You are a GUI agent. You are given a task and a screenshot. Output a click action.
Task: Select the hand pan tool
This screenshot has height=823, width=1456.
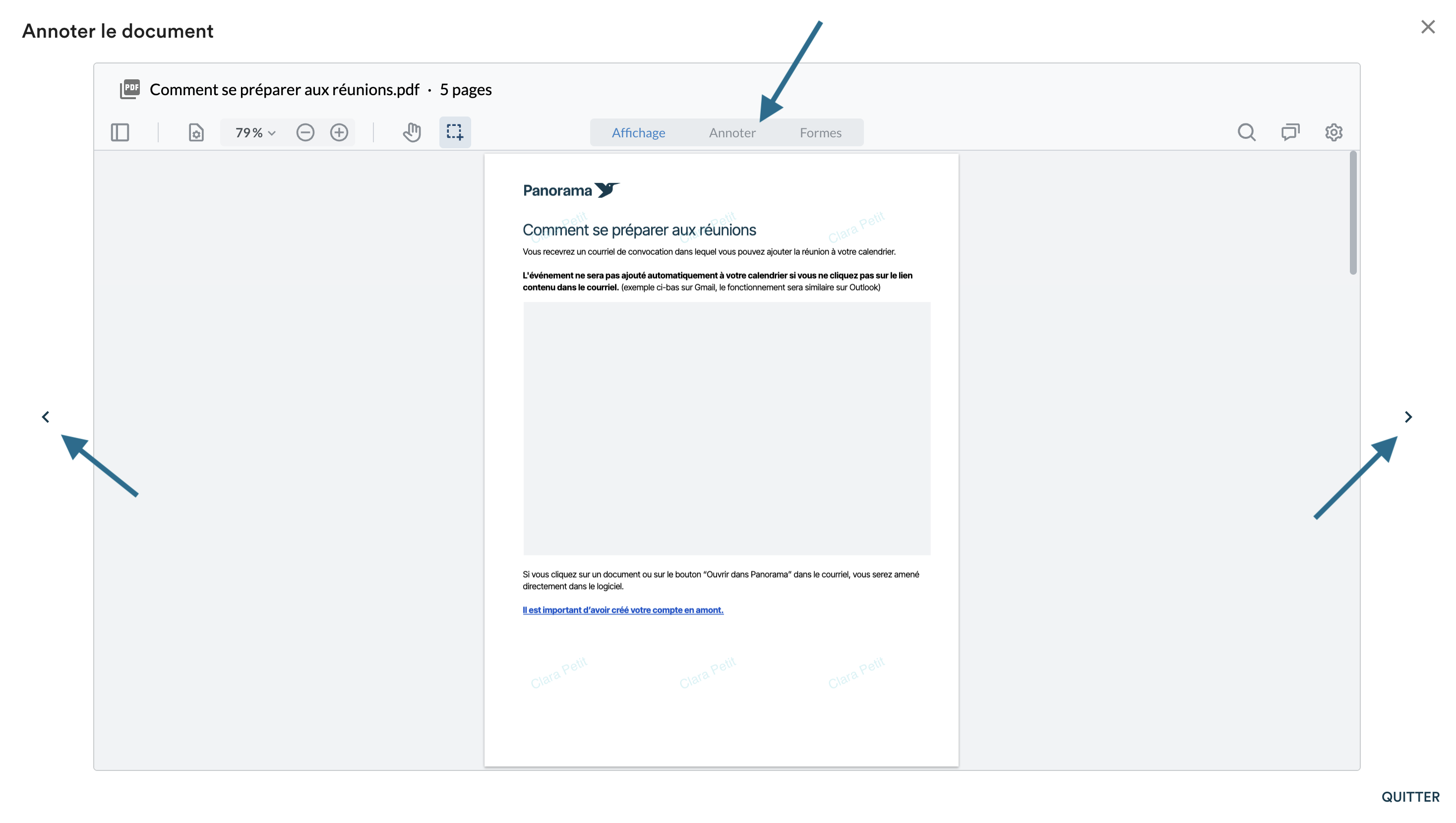pyautogui.click(x=412, y=132)
